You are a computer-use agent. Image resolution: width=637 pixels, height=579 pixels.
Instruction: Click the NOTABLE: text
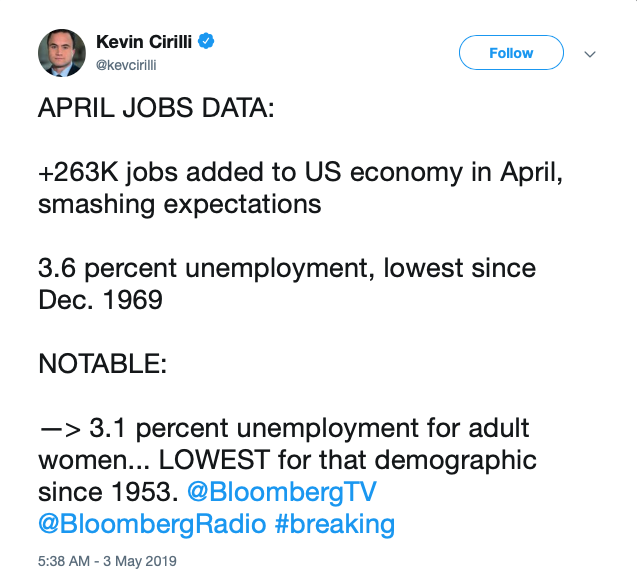click(102, 364)
